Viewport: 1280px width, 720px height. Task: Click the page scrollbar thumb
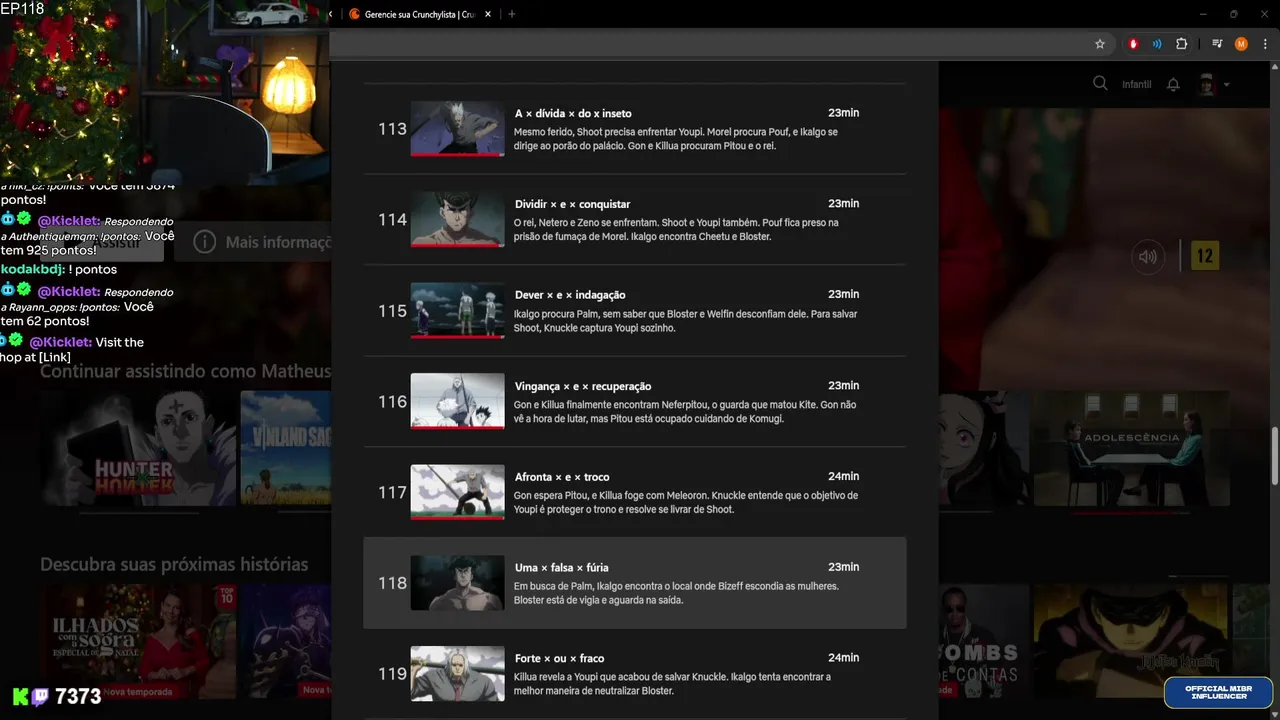(1274, 458)
